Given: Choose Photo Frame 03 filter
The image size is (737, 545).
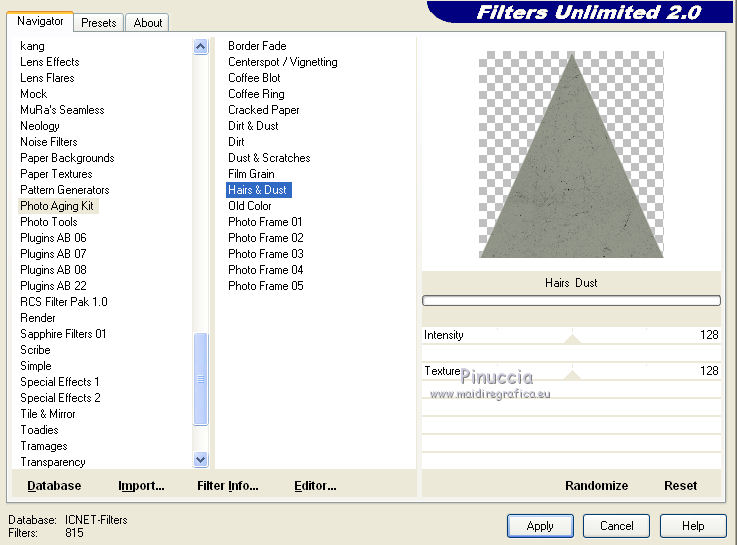Looking at the screenshot, I should tap(266, 254).
